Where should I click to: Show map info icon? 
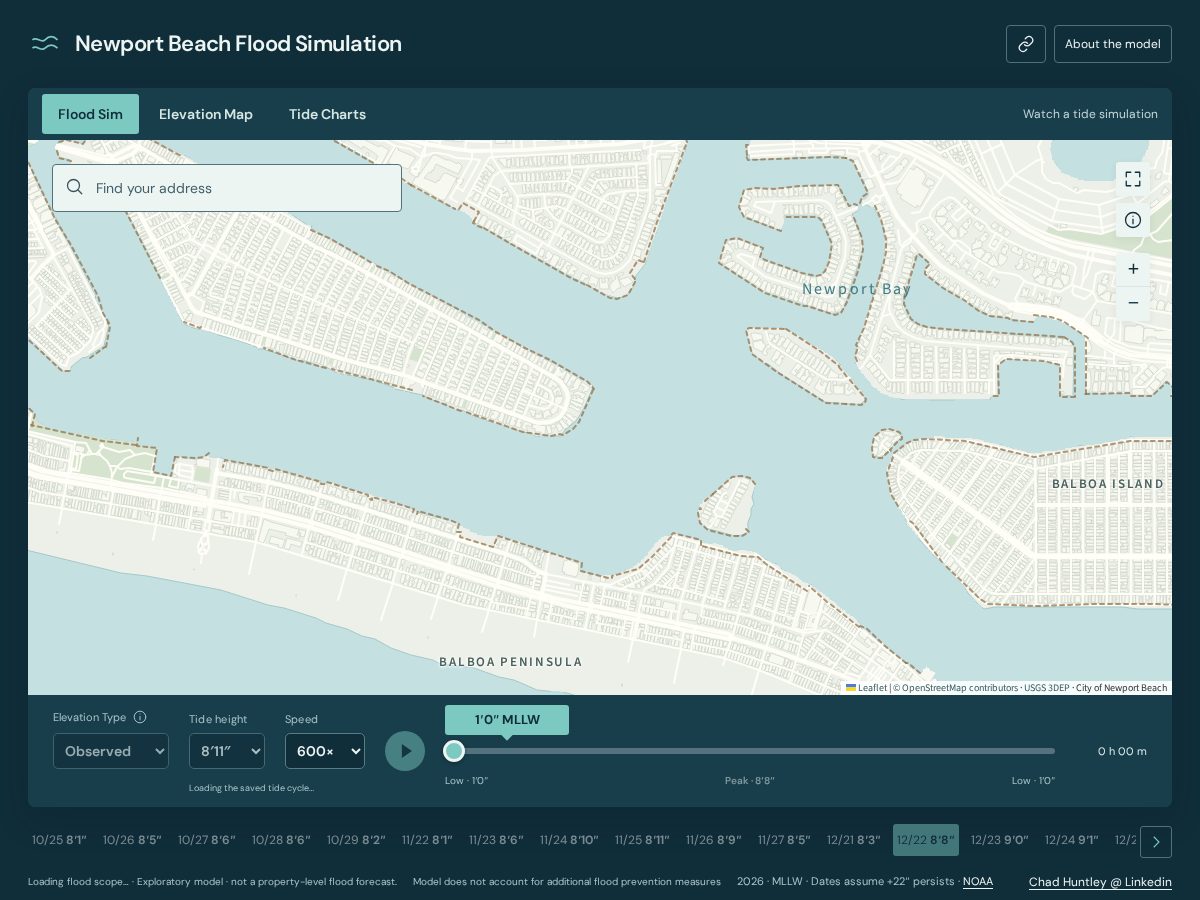pyautogui.click(x=1133, y=220)
